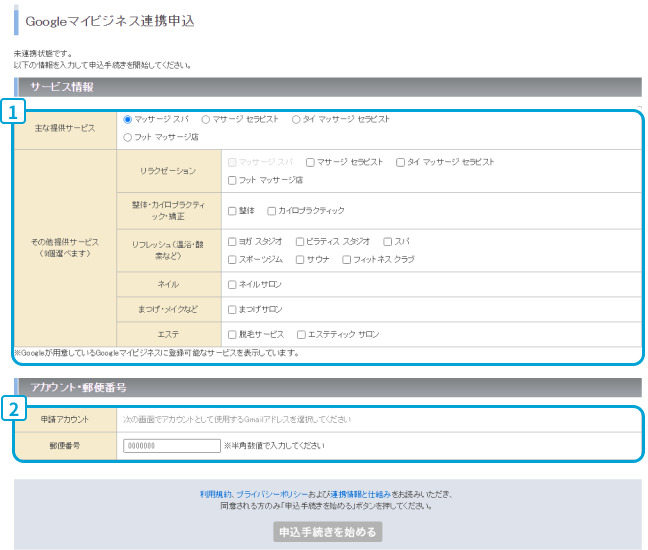Open the プライバシーポリシー link
Viewport: 648px width, 550px height.
273,494
